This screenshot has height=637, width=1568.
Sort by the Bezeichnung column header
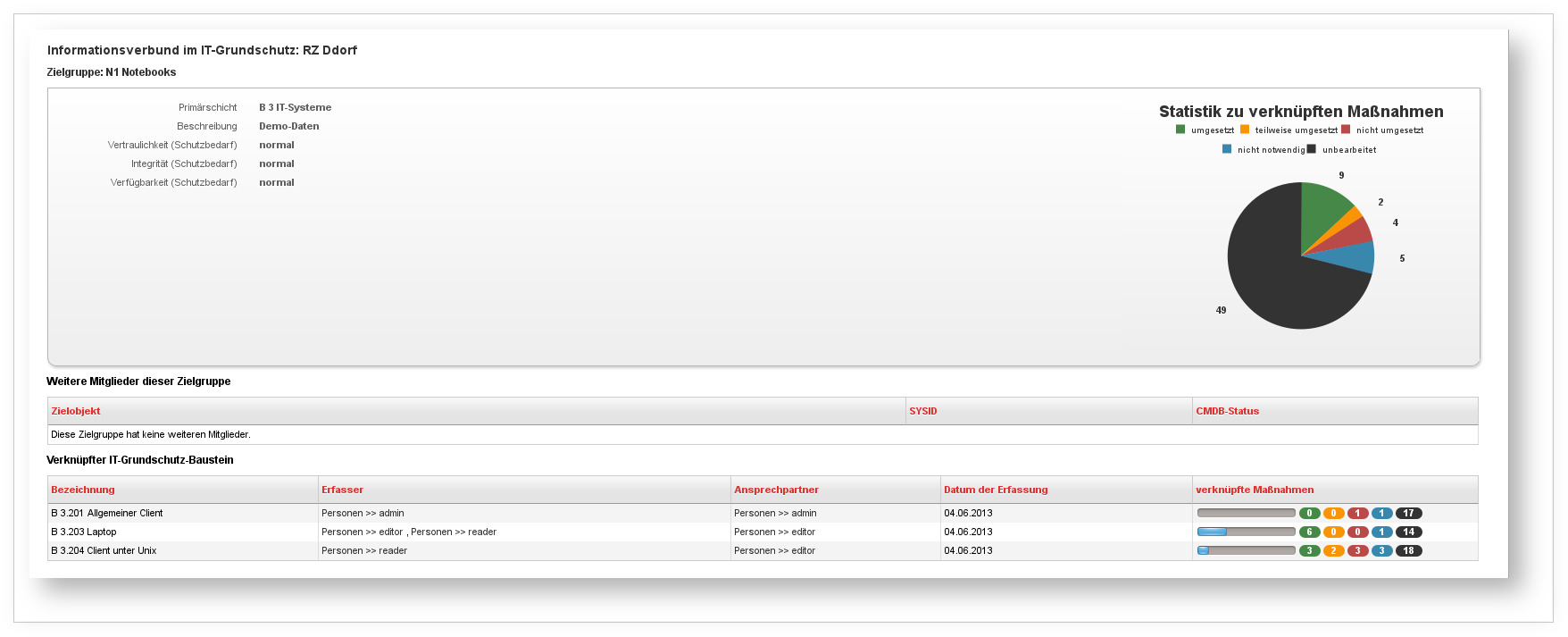(83, 490)
